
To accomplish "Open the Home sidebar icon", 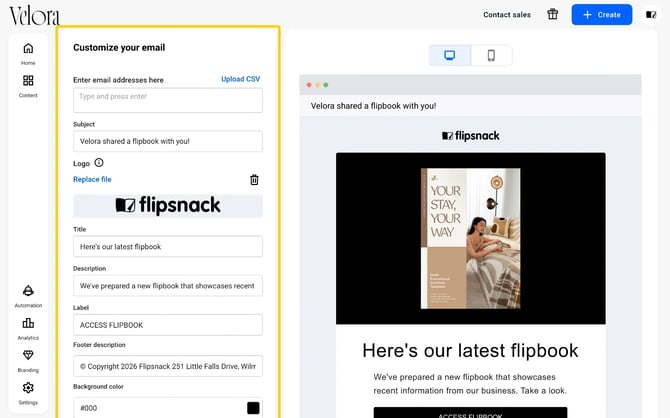I will [x=28, y=48].
